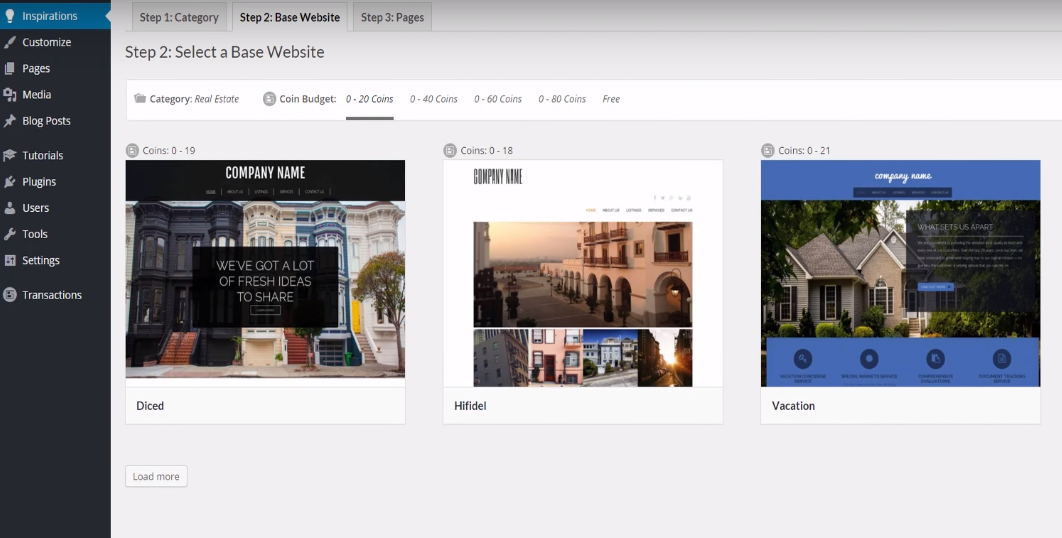Choose the Hifidel theme thumbnail
Screen dimensions: 1062x538
(x=582, y=272)
